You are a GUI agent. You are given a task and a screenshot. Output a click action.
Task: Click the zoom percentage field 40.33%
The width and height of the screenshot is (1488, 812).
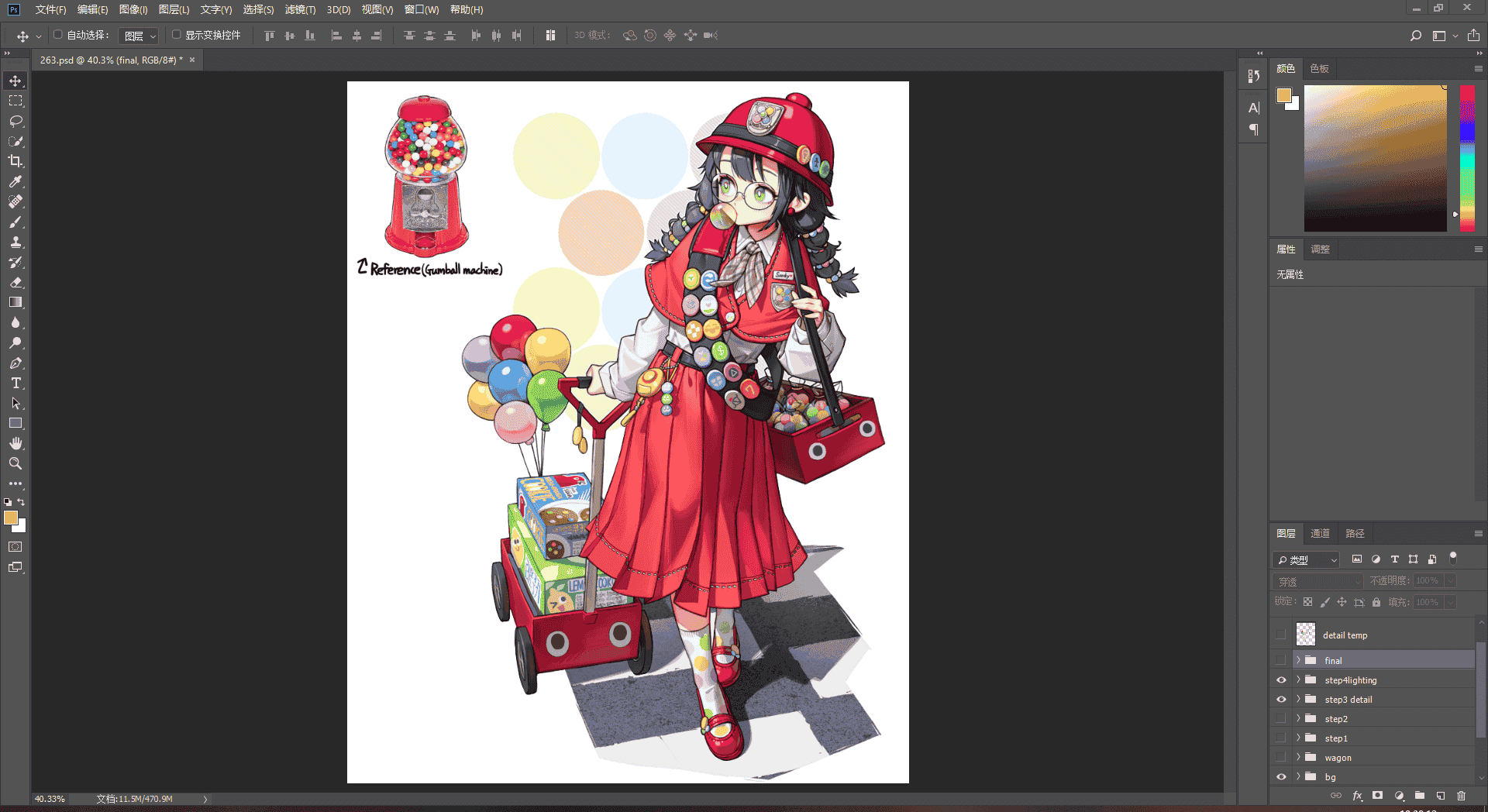click(x=50, y=799)
